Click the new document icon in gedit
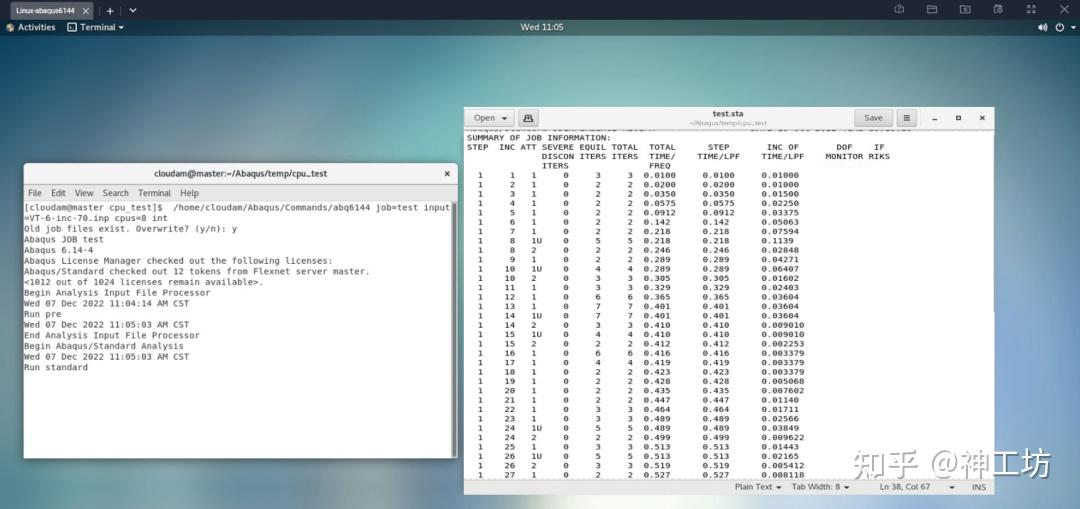The height and width of the screenshot is (509, 1080). (529, 118)
